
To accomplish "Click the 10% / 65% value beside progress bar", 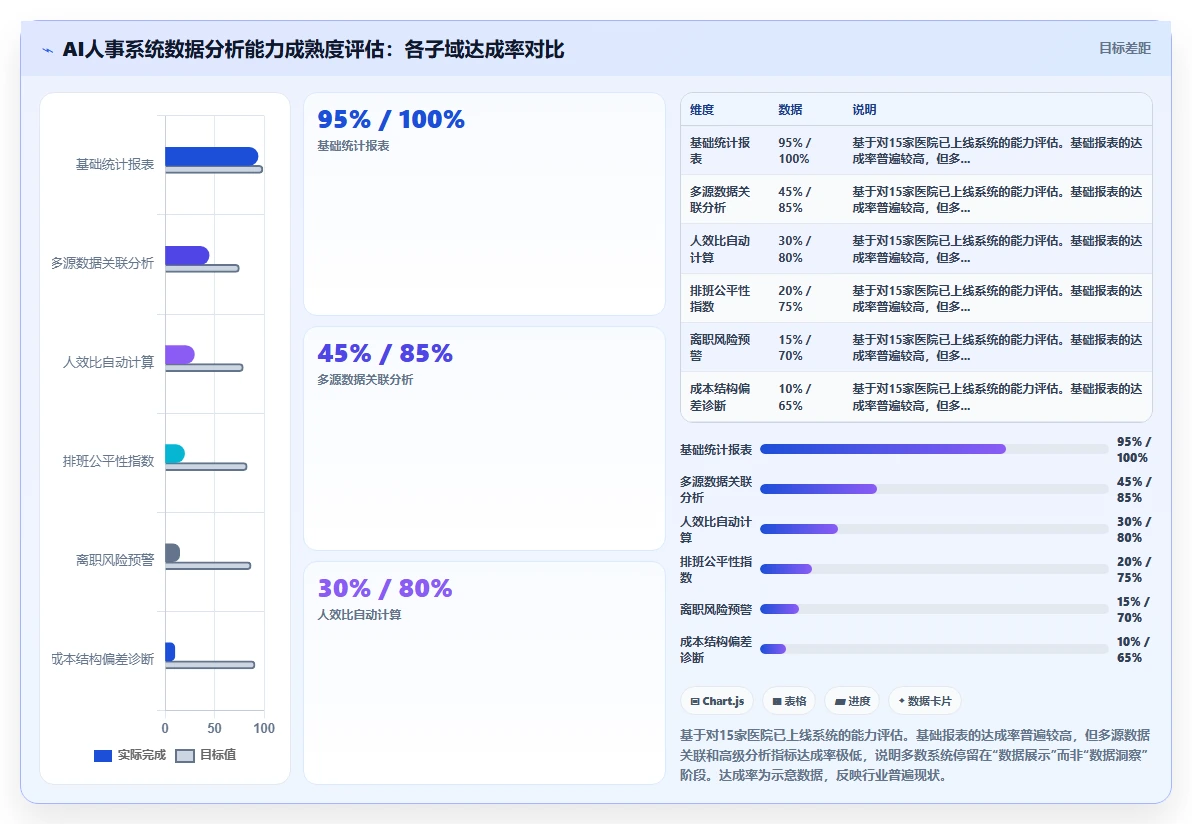I will 1133,649.
